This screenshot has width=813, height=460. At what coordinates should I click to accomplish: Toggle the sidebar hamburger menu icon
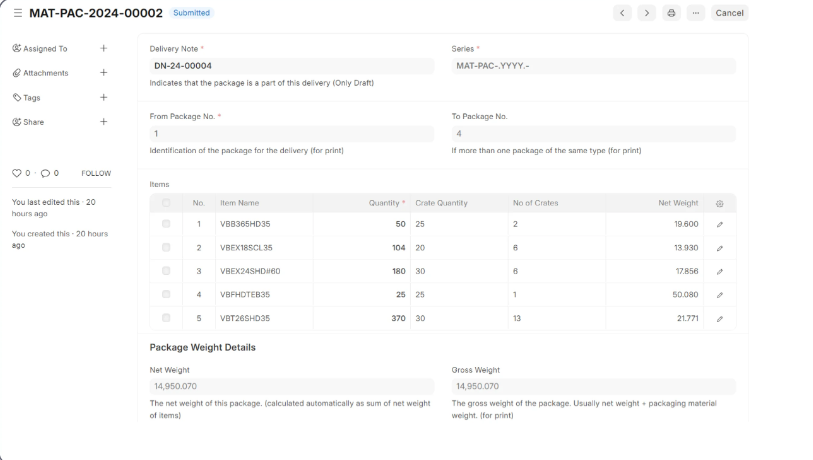(x=18, y=13)
